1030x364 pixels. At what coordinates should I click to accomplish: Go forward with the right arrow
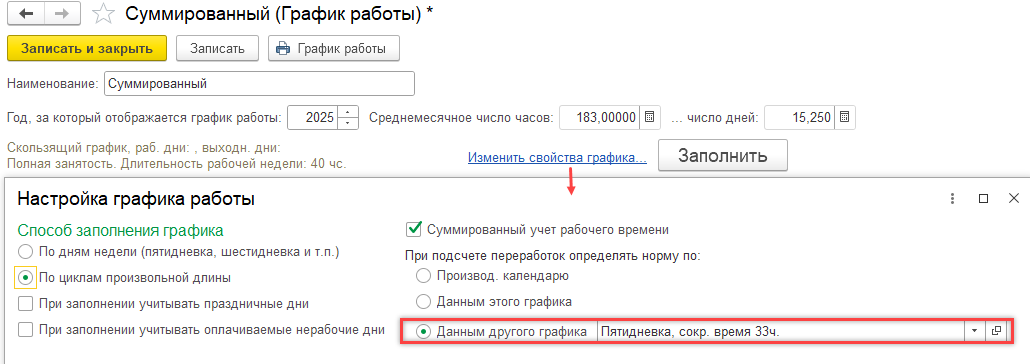[x=62, y=13]
